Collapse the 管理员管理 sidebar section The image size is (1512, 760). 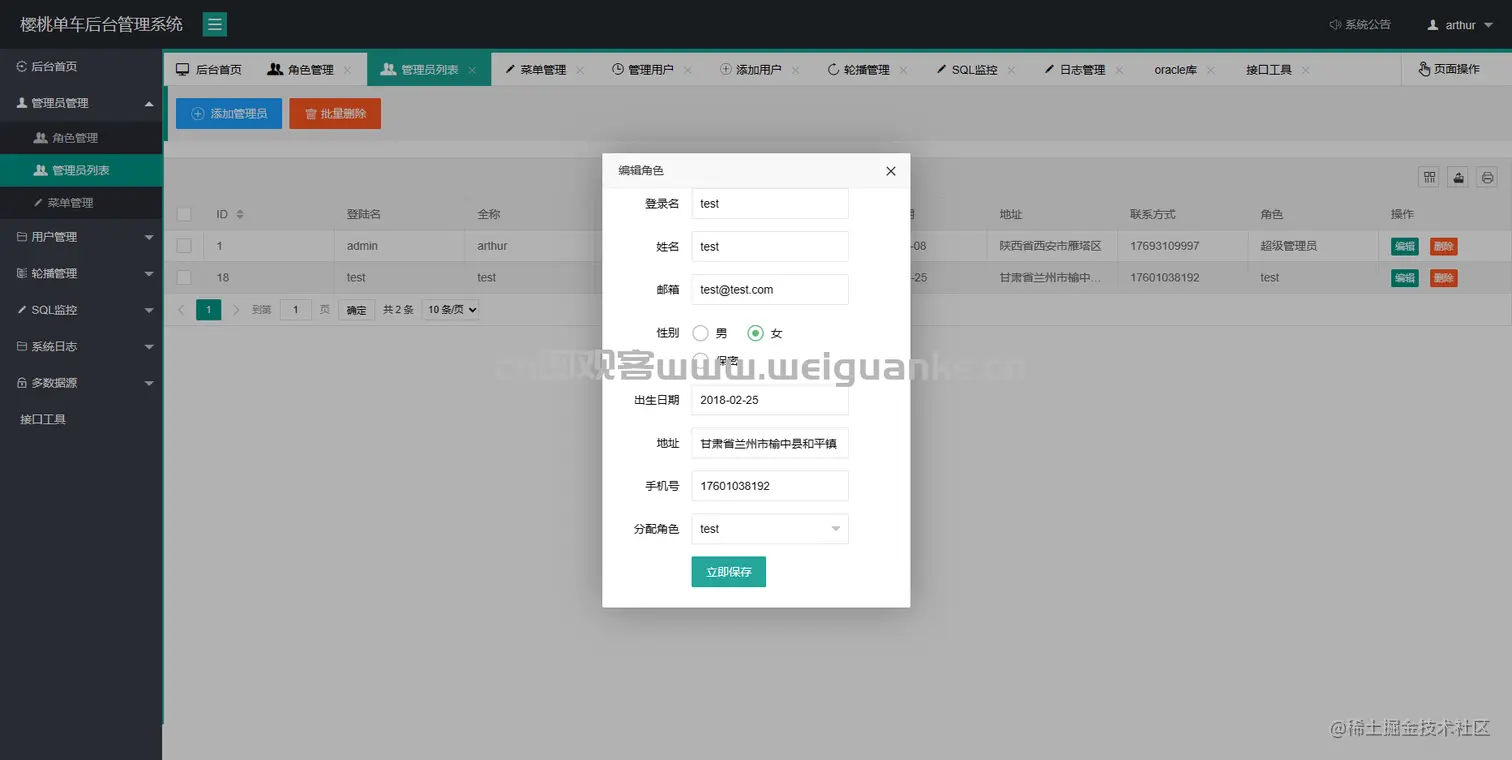point(81,103)
